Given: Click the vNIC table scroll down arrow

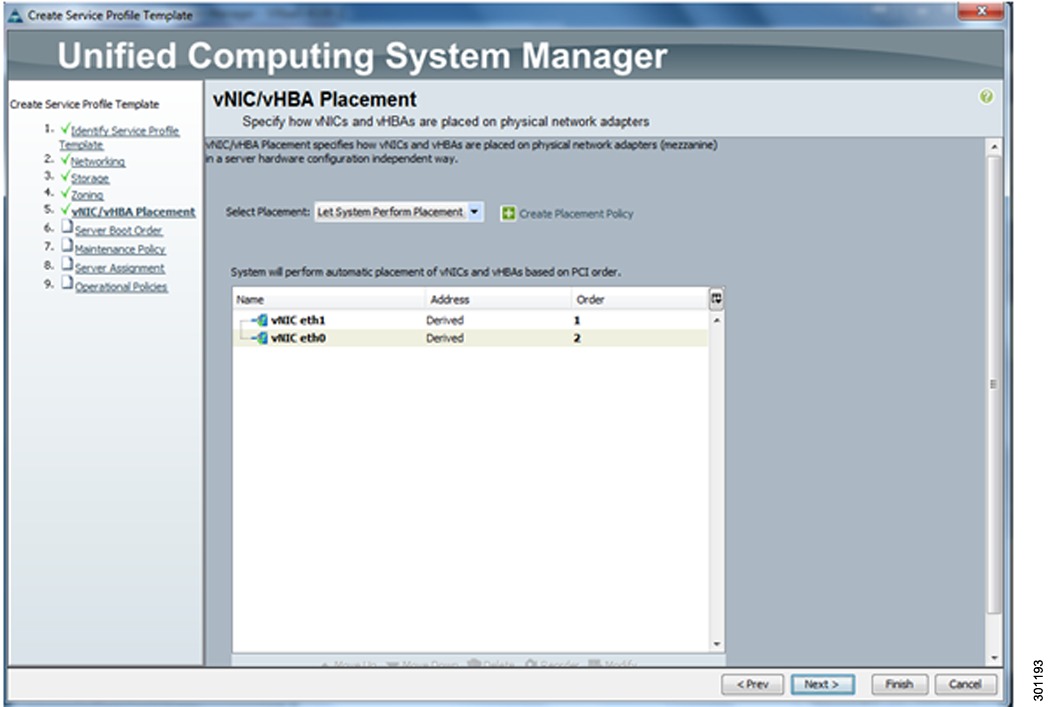Looking at the screenshot, I should coord(717,644).
